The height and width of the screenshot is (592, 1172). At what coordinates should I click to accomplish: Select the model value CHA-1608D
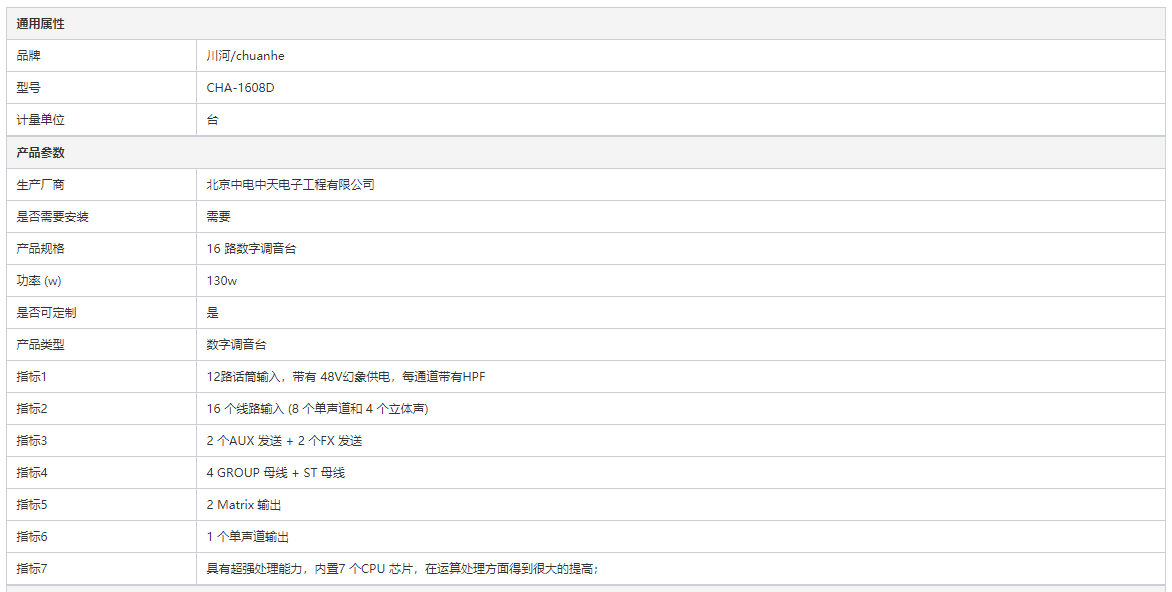click(240, 88)
